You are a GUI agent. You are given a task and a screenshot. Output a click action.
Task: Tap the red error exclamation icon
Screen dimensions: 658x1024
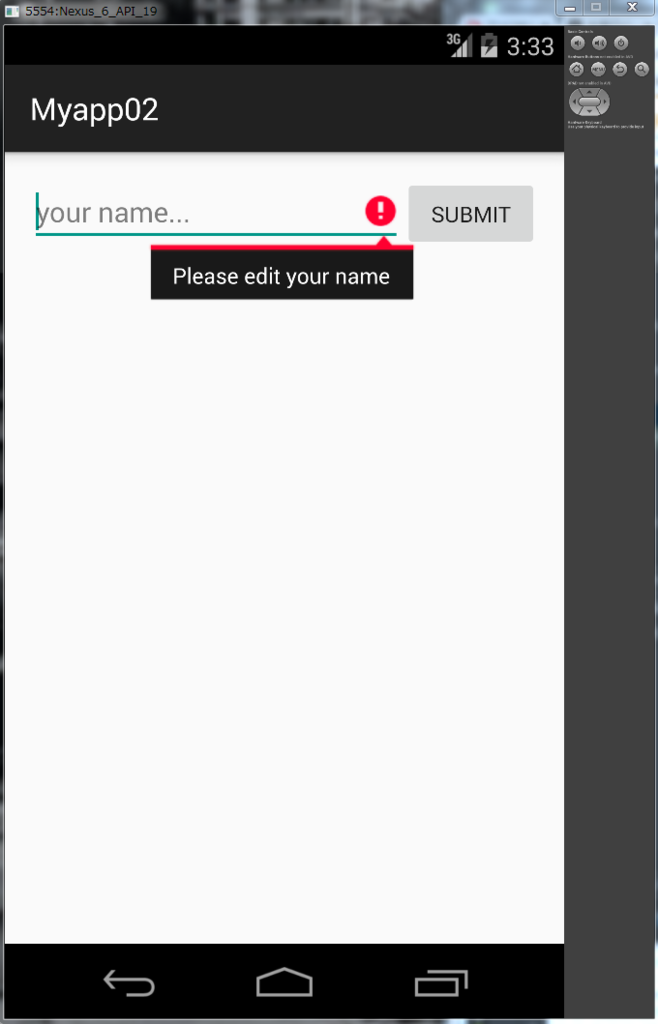[x=381, y=211]
